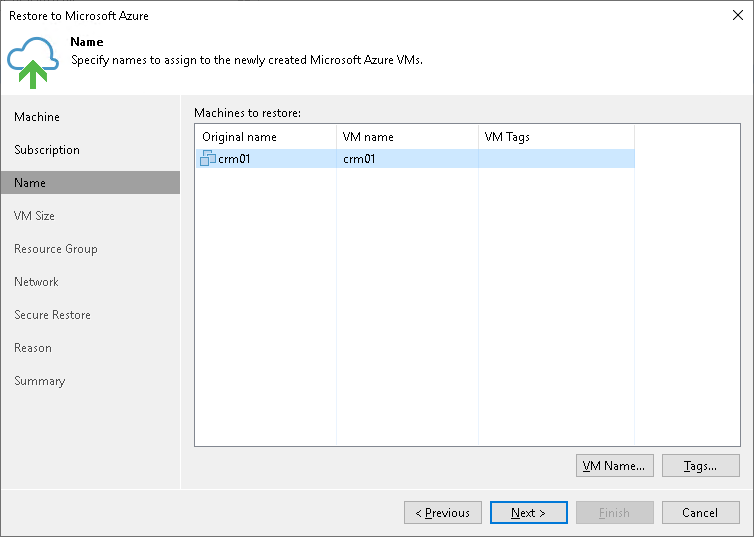Close the Restore to Microsoft Azure dialog
The width and height of the screenshot is (754, 537).
[738, 15]
